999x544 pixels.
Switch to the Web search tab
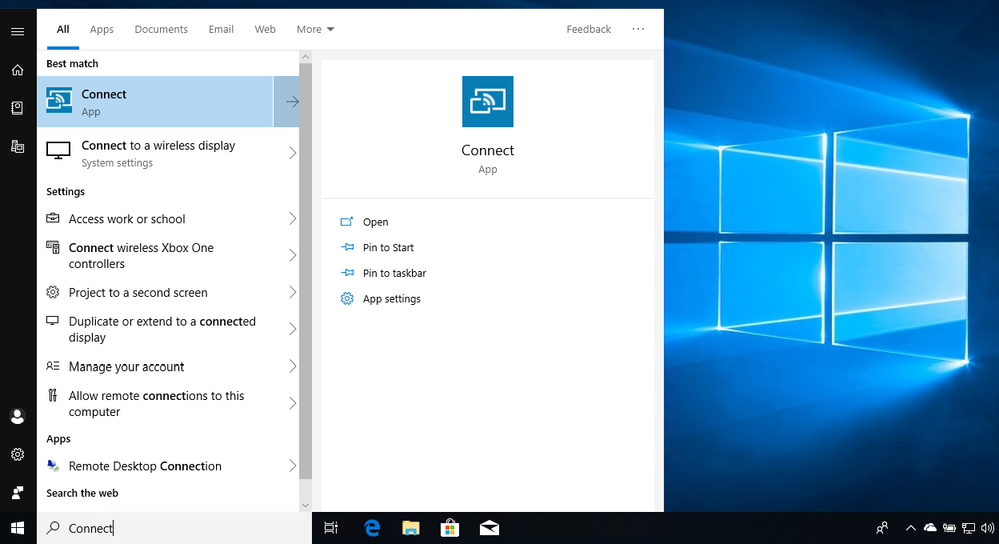point(265,29)
